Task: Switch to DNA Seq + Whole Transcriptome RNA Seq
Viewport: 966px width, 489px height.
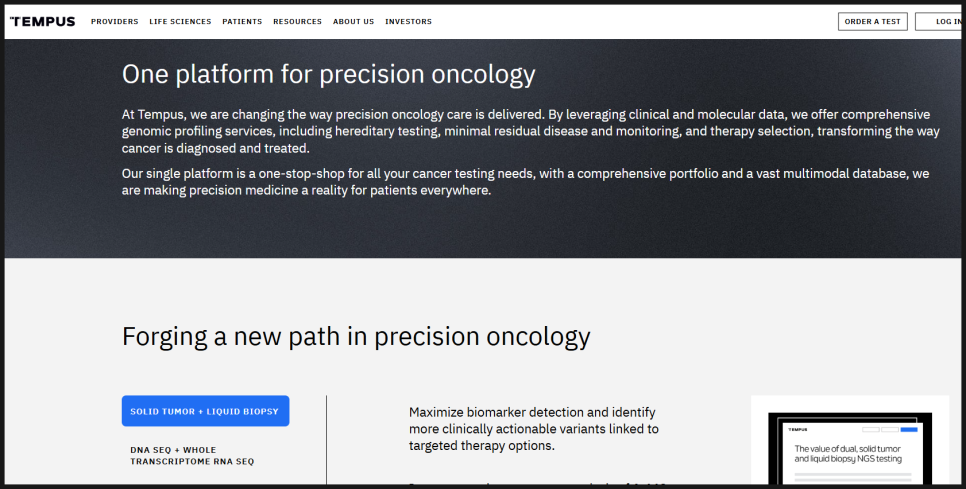Action: click(x=192, y=456)
